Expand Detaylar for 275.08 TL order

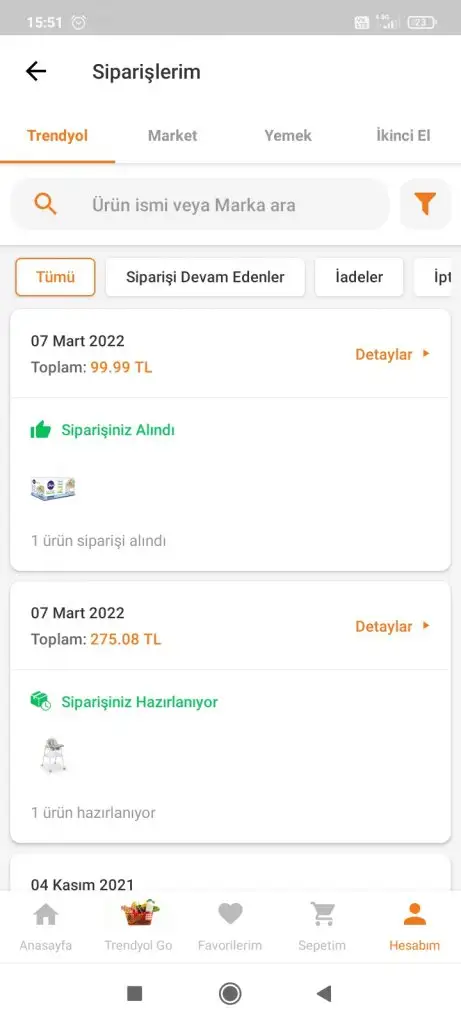[x=392, y=626]
